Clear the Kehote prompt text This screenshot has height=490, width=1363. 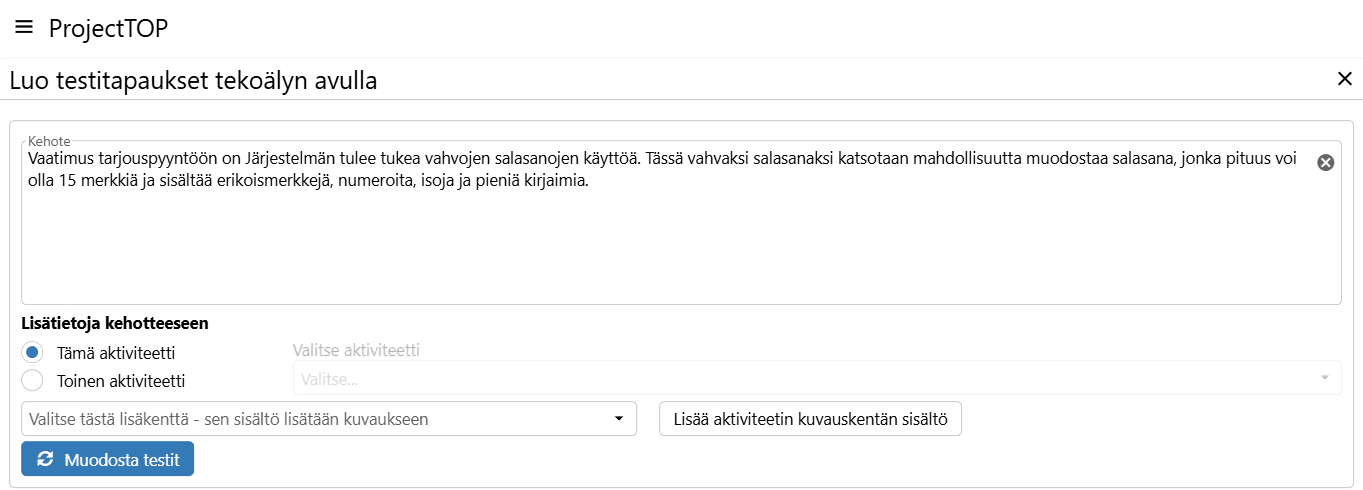[1326, 163]
